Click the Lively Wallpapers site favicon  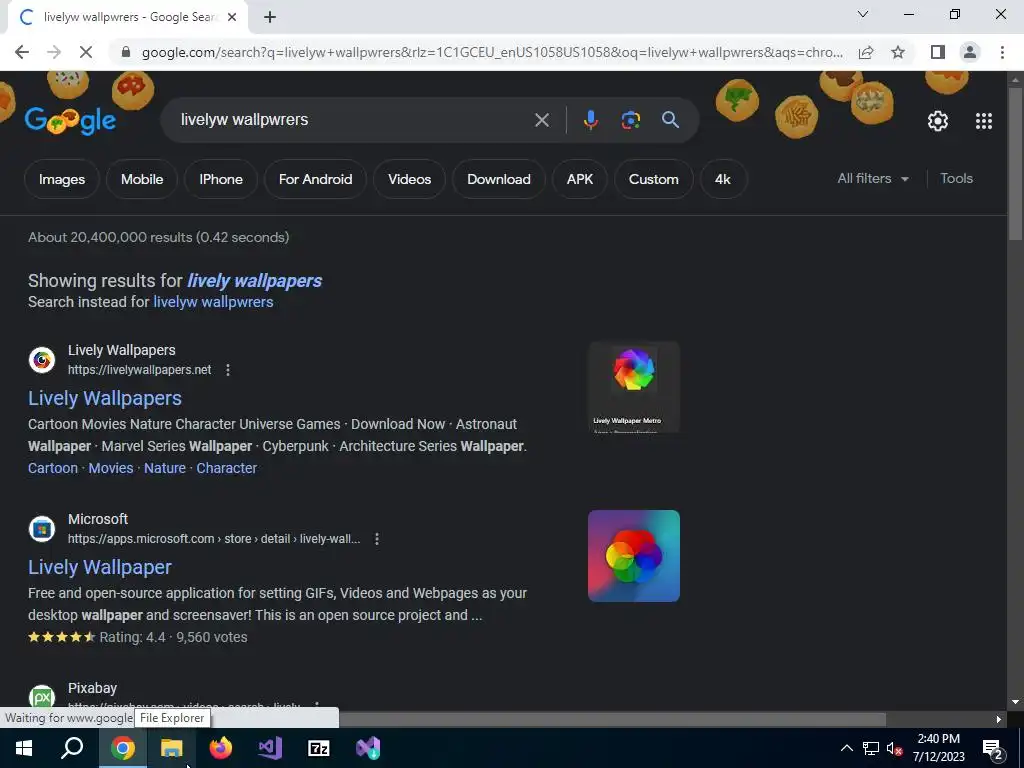coord(42,360)
